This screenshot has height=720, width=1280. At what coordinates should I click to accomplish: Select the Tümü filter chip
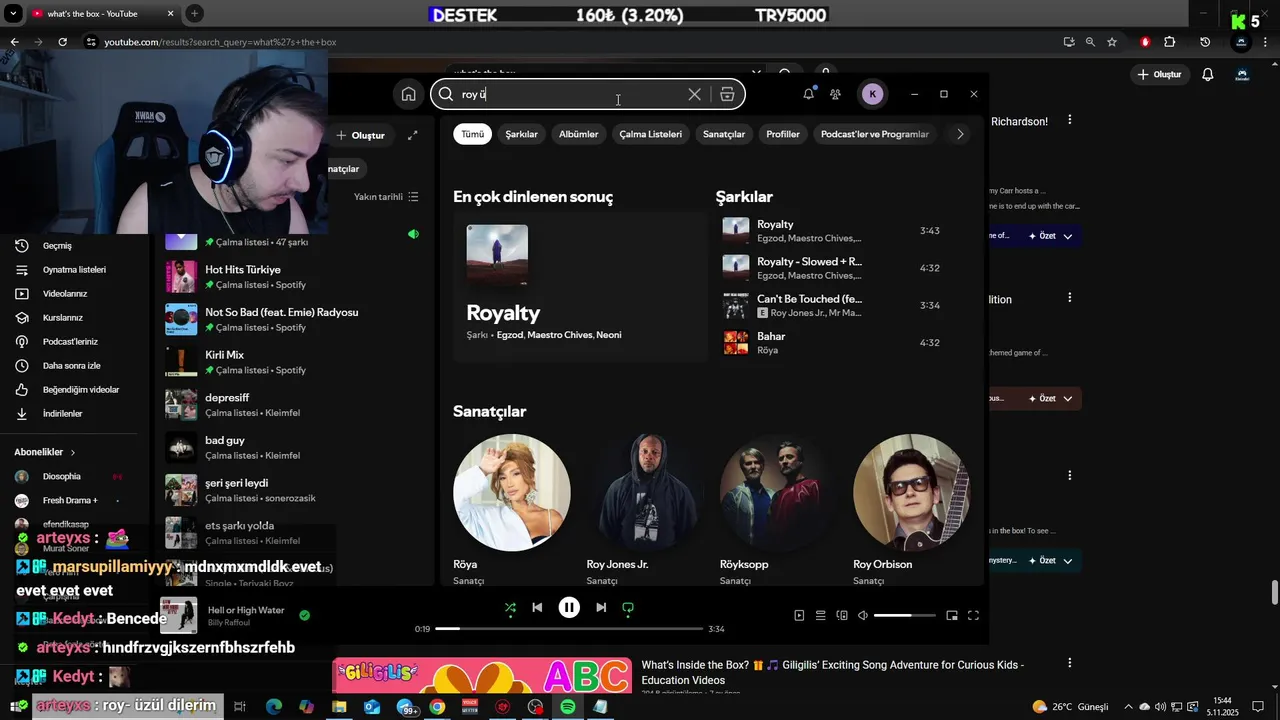[x=472, y=134]
